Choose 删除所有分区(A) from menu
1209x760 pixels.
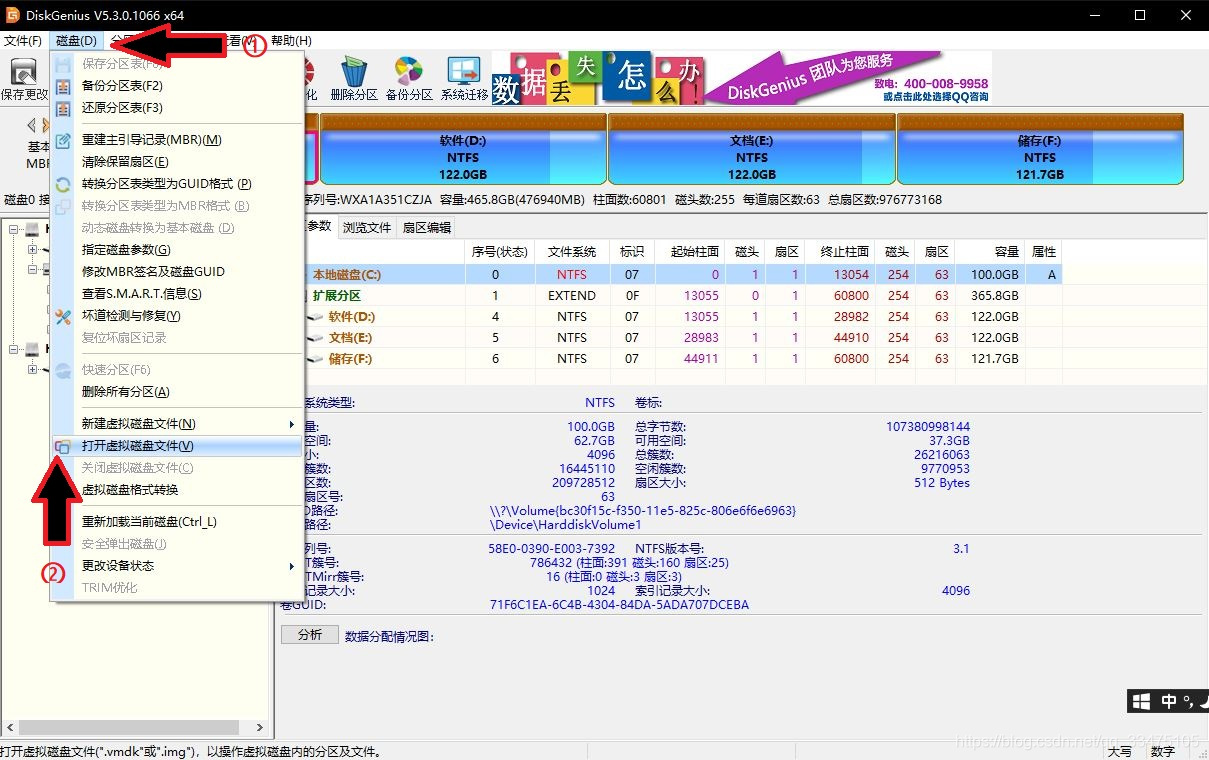coord(176,392)
